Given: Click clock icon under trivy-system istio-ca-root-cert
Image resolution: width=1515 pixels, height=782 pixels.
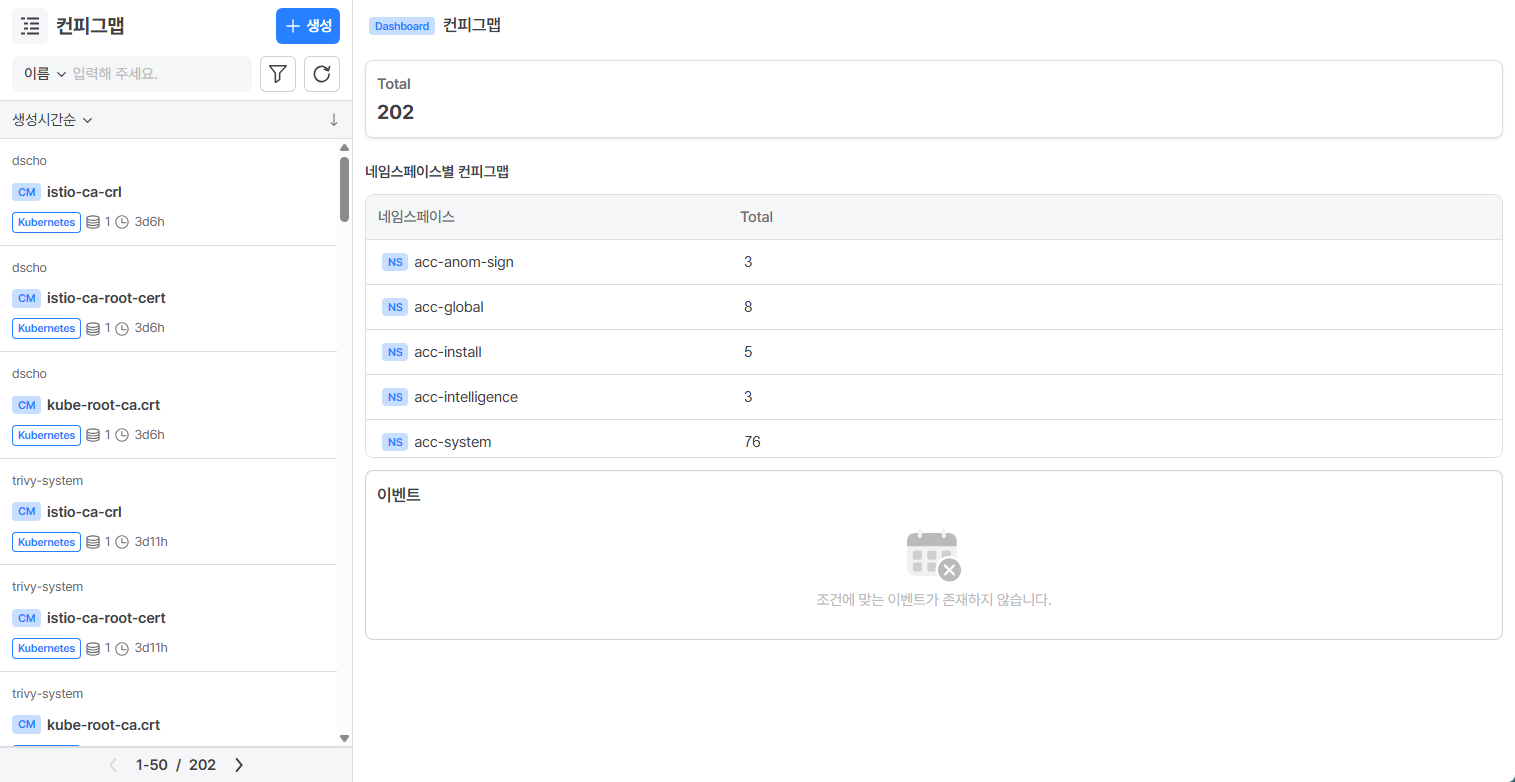Looking at the screenshot, I should [x=123, y=648].
